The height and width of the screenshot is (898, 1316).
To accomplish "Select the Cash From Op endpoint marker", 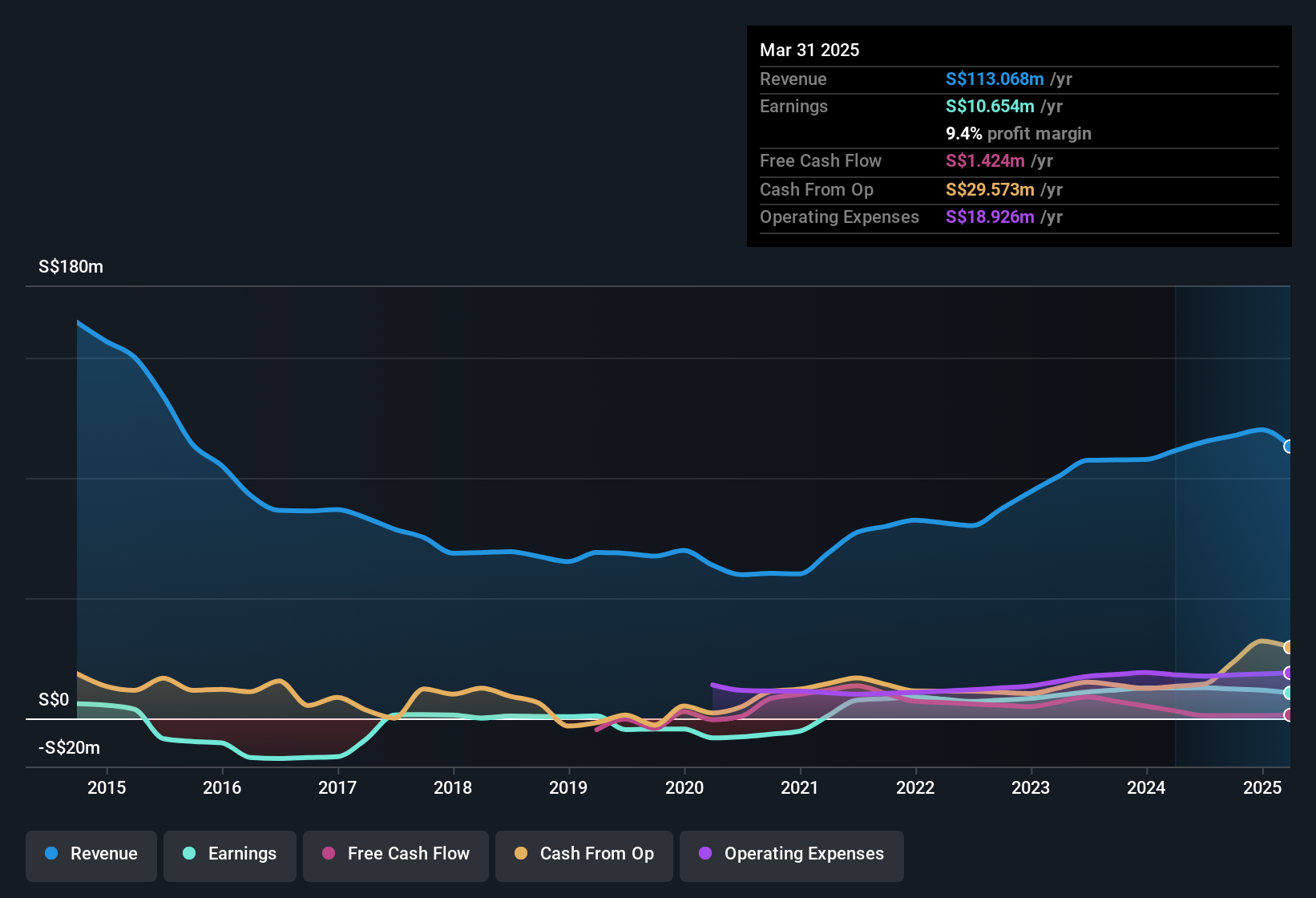I will click(x=1288, y=647).
